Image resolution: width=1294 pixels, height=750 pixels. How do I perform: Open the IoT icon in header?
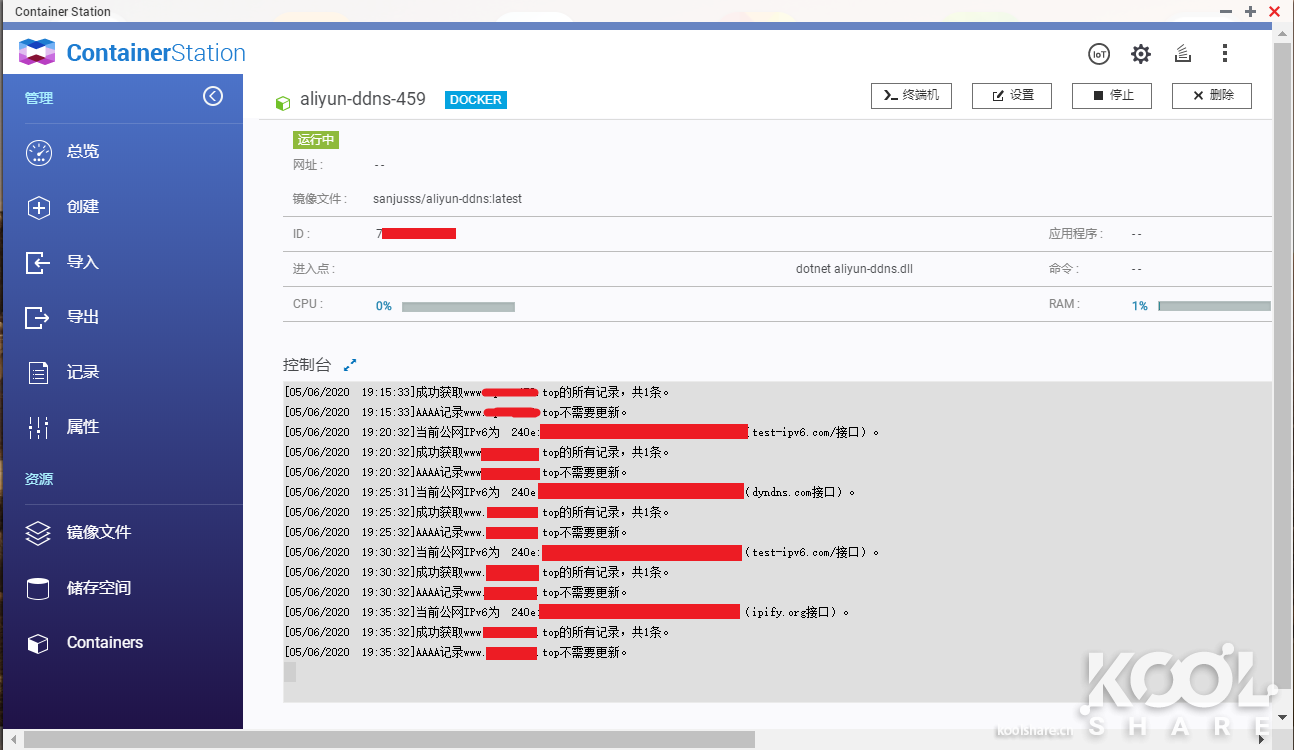[1099, 54]
